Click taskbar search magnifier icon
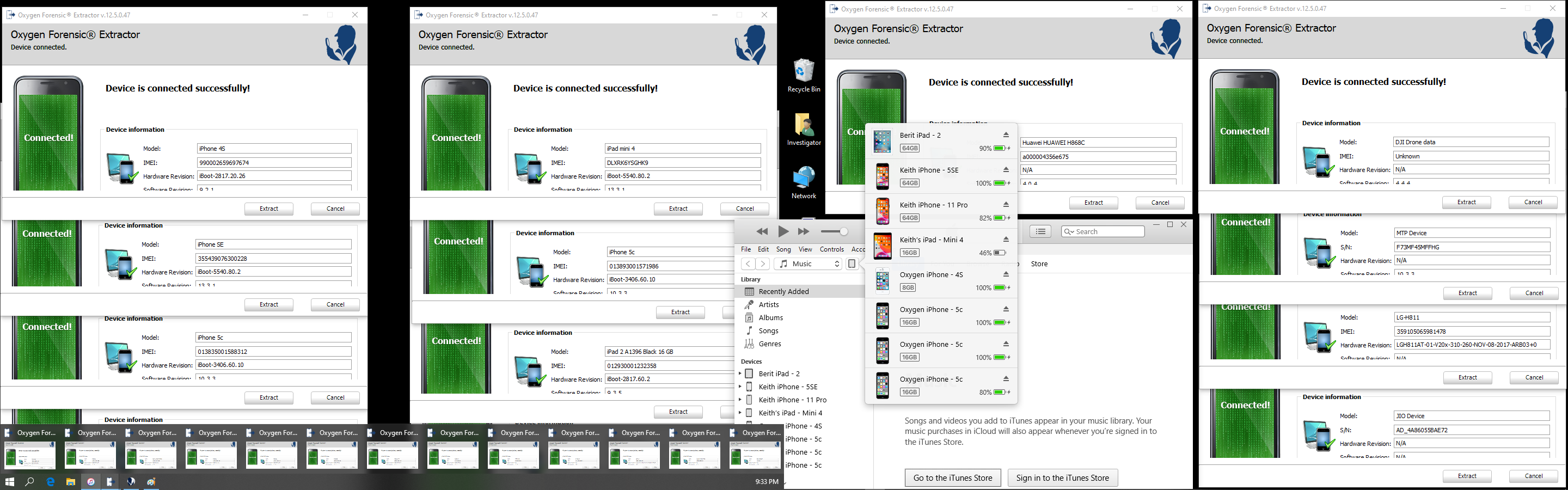The height and width of the screenshot is (490, 1568). coord(29,481)
